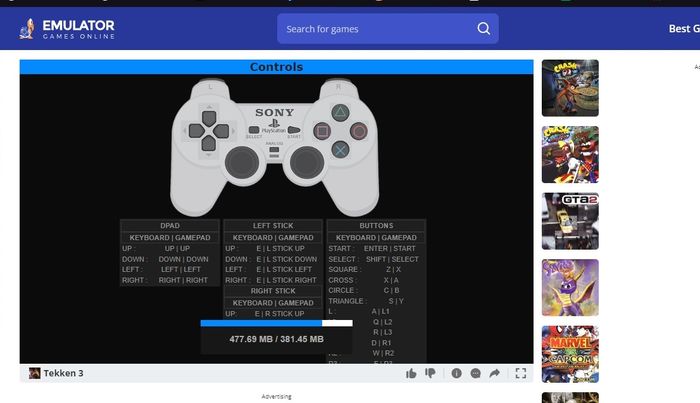This screenshot has height=403, width=700.
Task: Open the Crash Team Racing thumbnail
Action: pyautogui.click(x=570, y=154)
